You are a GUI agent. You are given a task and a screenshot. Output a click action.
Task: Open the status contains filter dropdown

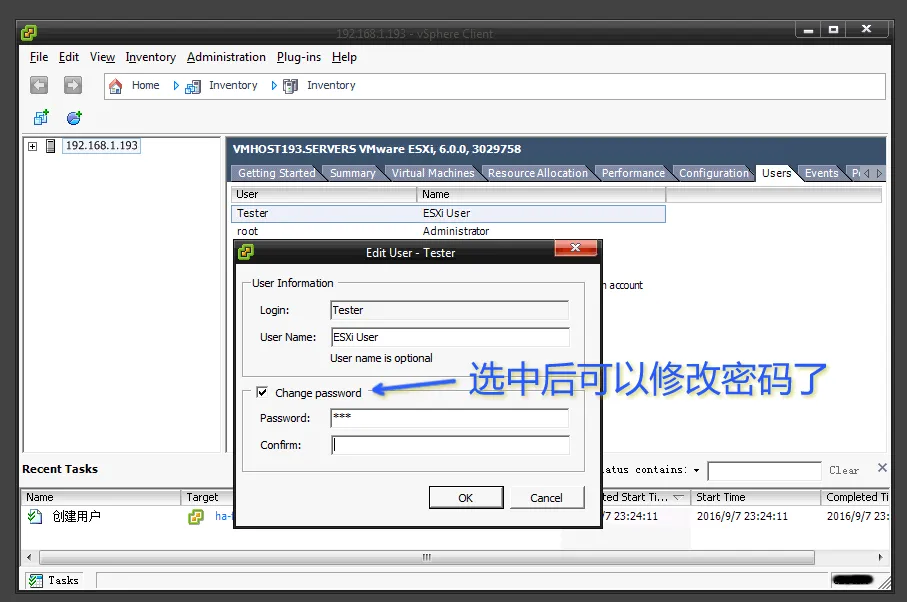click(x=696, y=470)
